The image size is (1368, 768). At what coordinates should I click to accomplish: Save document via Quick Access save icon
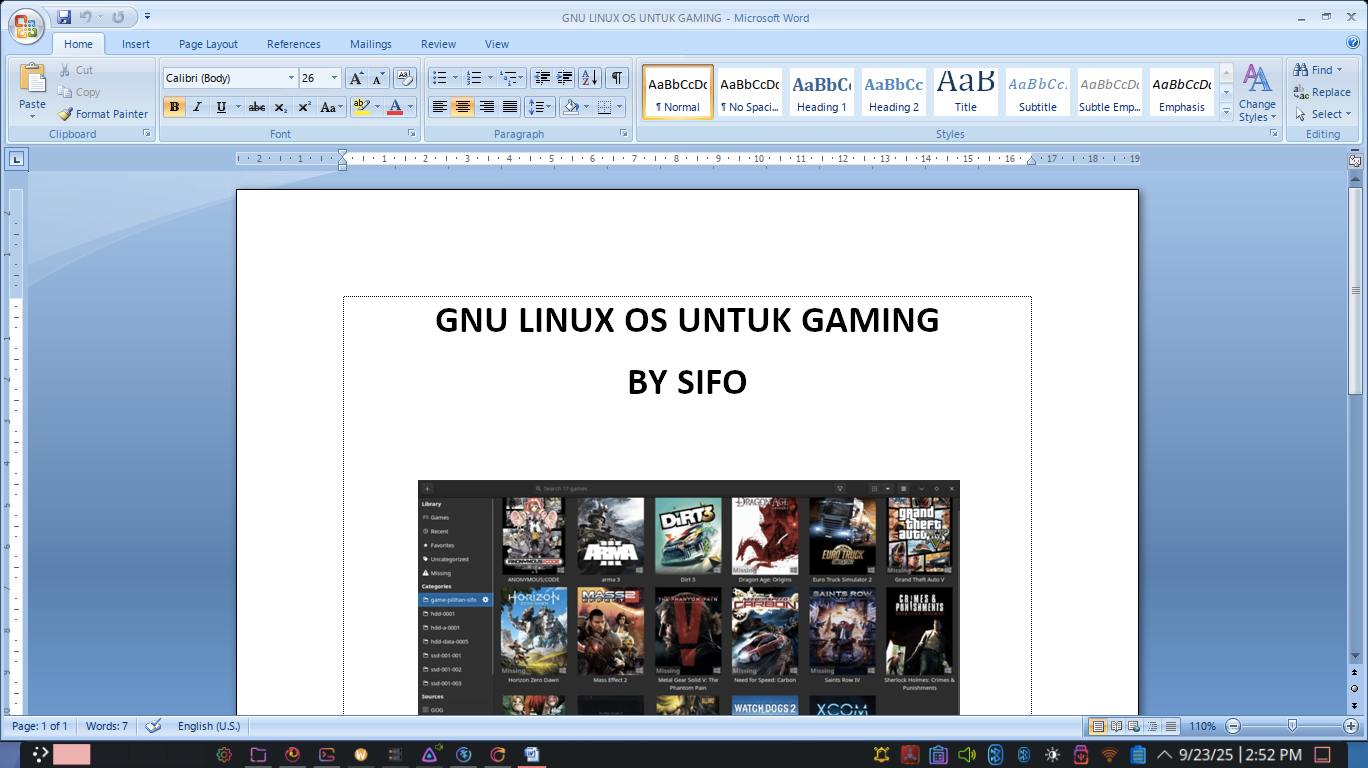point(64,17)
